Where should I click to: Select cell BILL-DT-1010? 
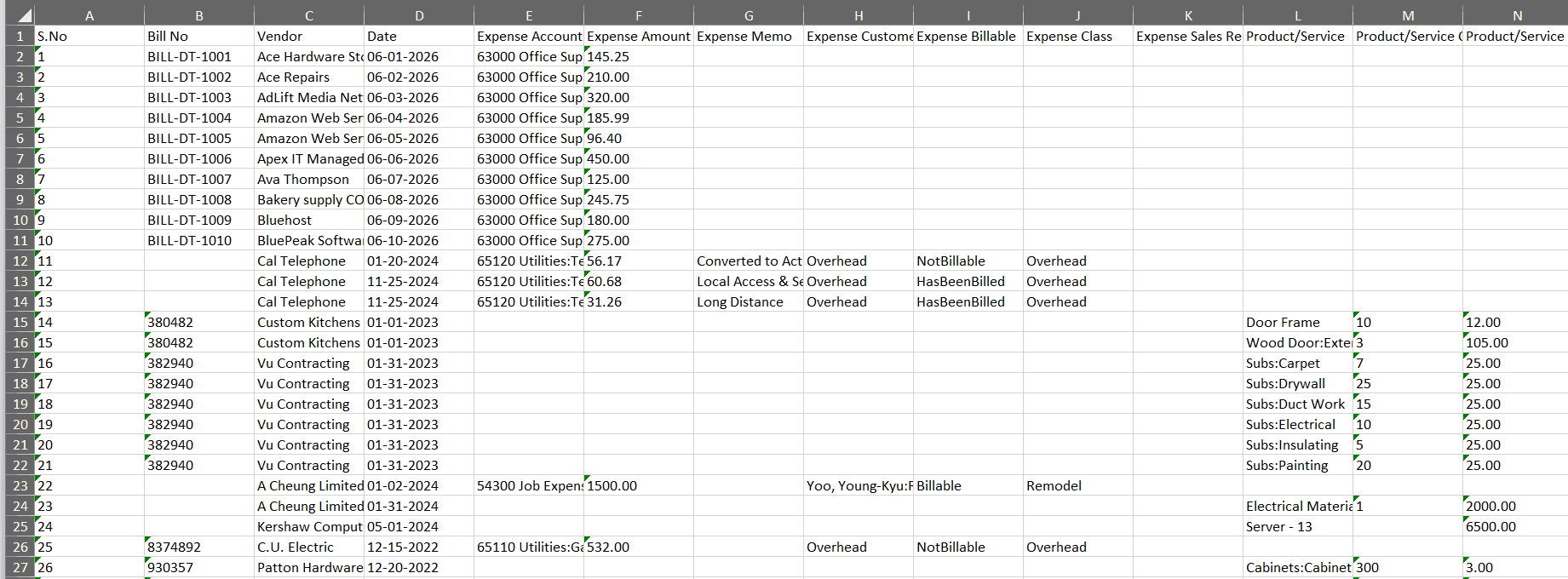click(199, 240)
